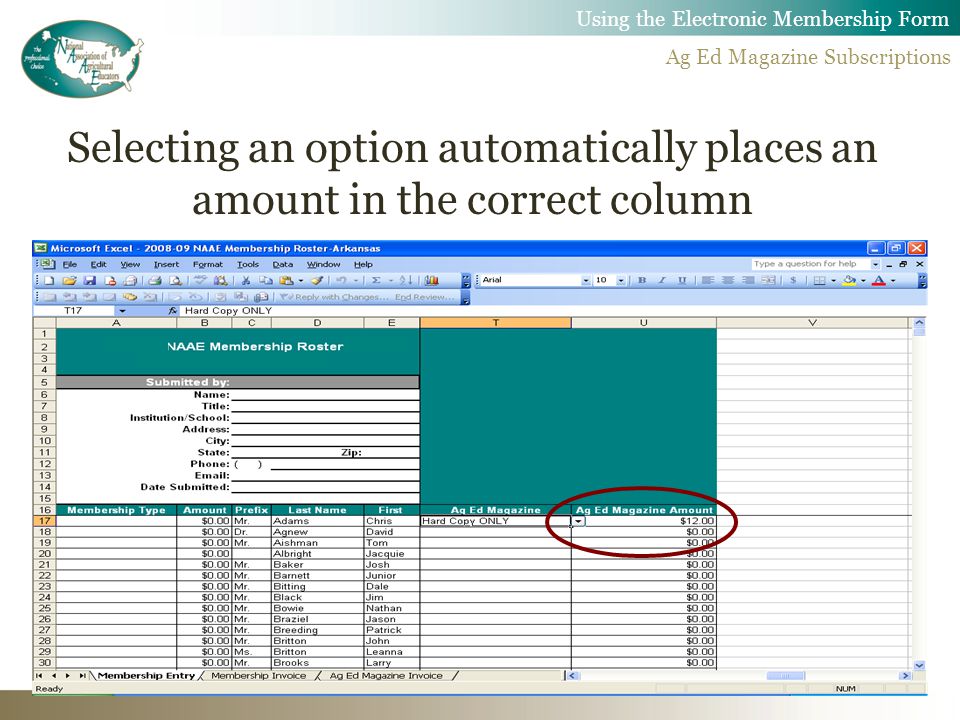Viewport: 960px width, 720px height.
Task: Open the cell T17 dropdown arrow for Ag Ed Magazine
Action: (x=579, y=521)
